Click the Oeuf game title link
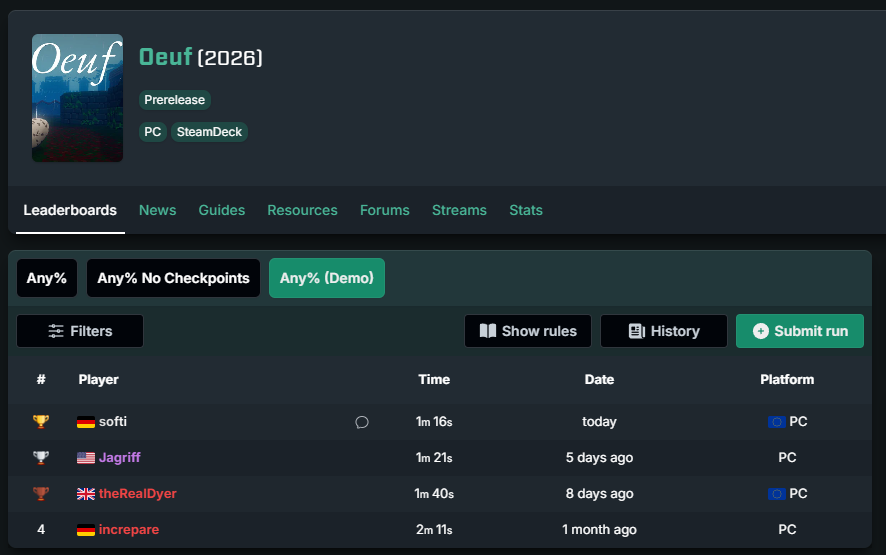The image size is (886, 555). click(166, 57)
